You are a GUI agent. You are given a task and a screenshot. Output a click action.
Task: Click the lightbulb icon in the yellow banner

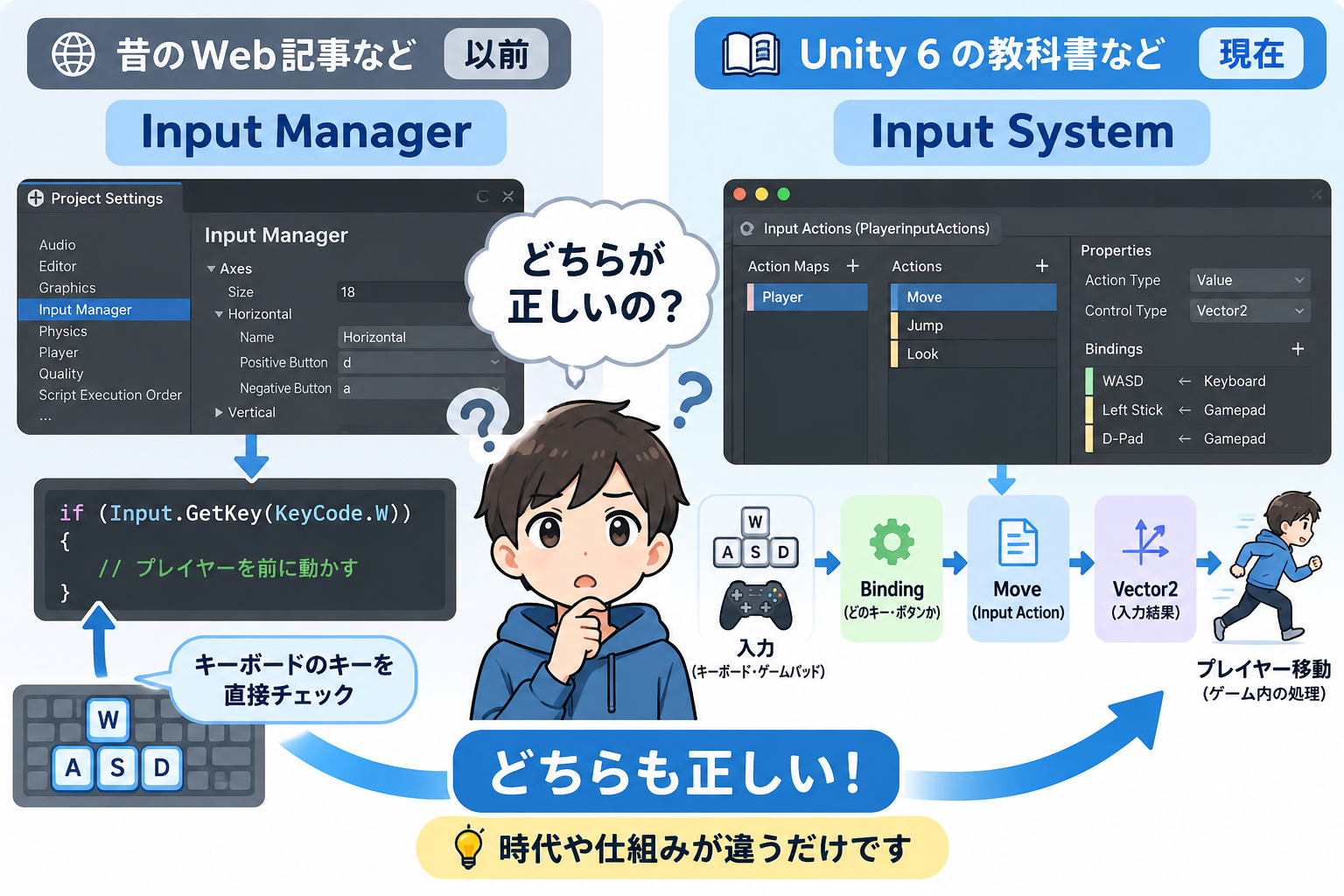click(x=469, y=847)
